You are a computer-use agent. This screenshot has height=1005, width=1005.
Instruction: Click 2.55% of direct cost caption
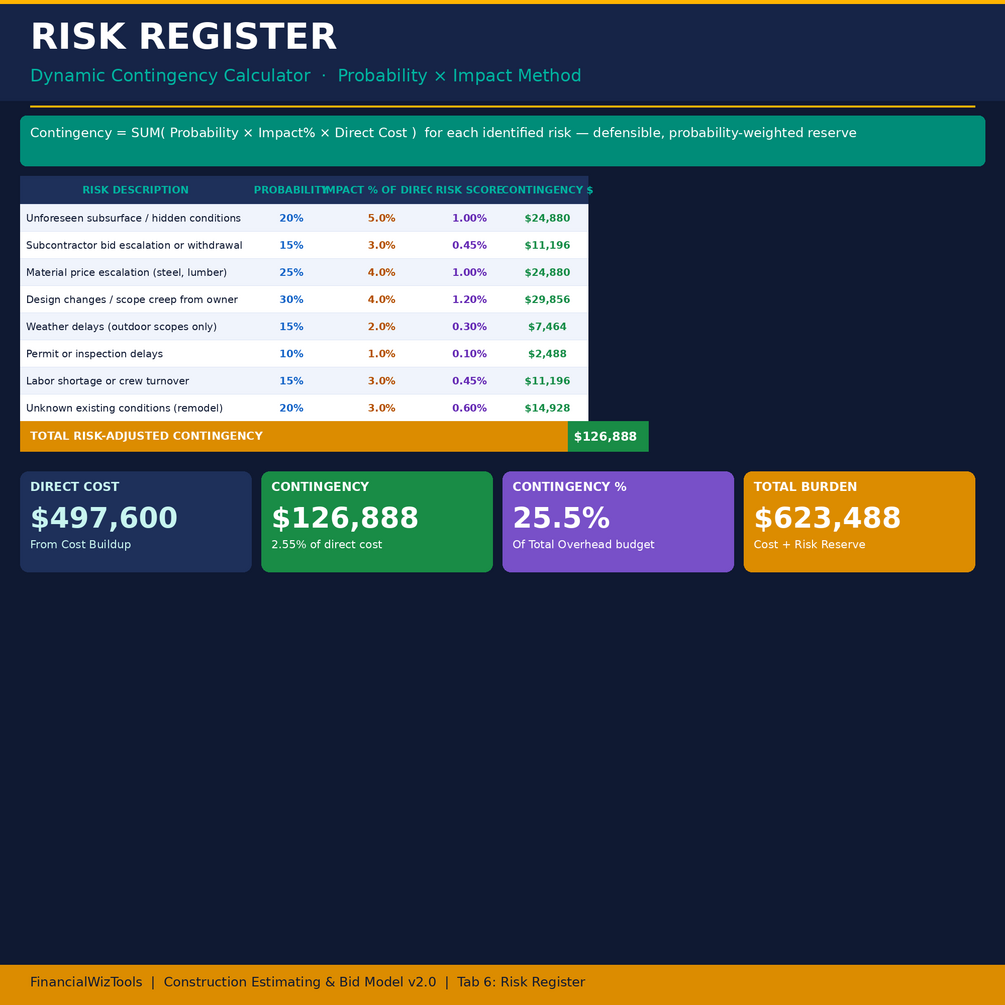[x=327, y=544]
